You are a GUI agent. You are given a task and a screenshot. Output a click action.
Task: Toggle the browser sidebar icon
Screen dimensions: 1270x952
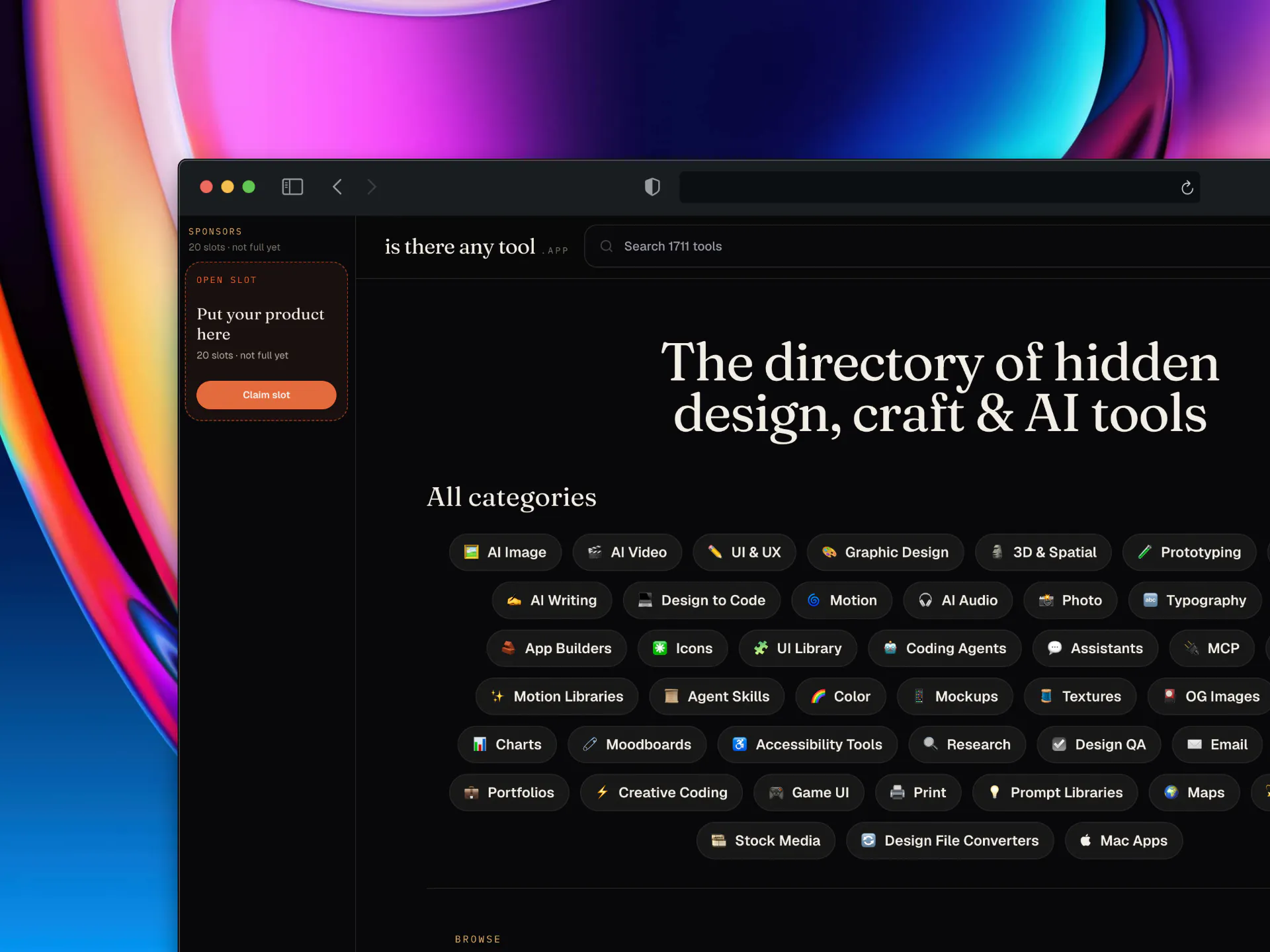pos(292,187)
